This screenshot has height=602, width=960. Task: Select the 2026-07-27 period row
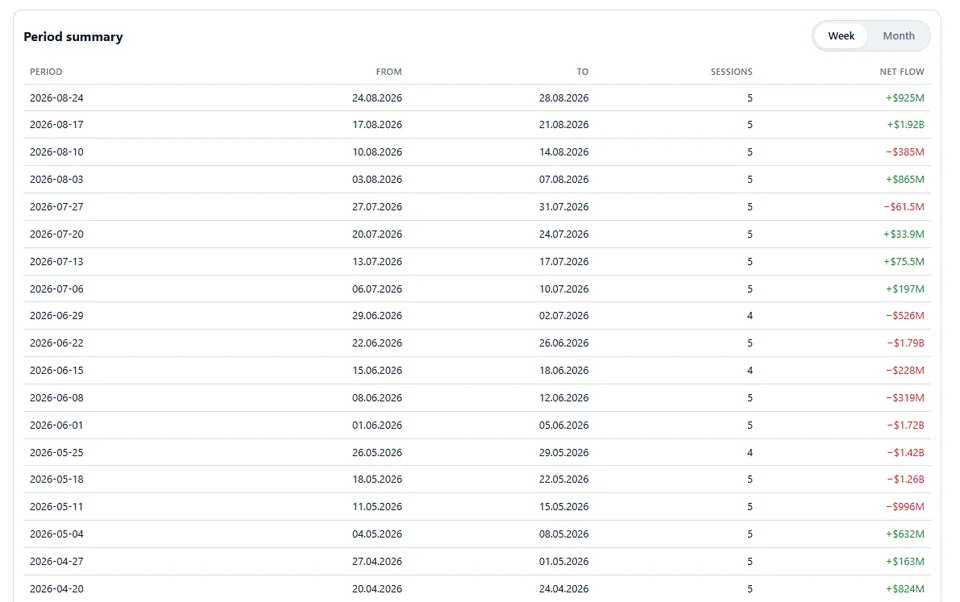coord(477,207)
